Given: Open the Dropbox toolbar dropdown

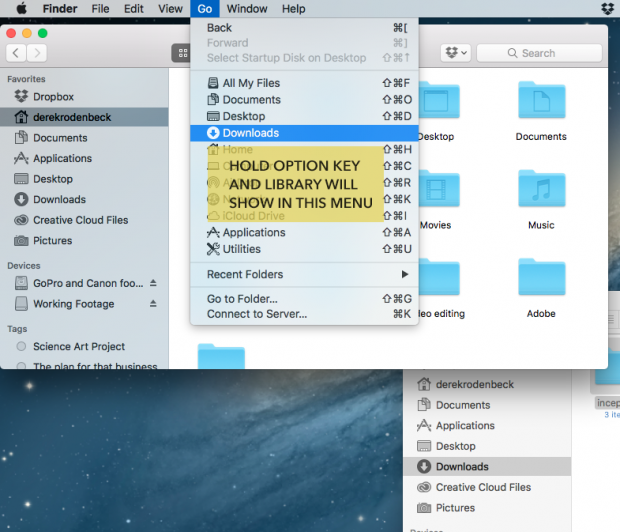Looking at the screenshot, I should (x=456, y=53).
